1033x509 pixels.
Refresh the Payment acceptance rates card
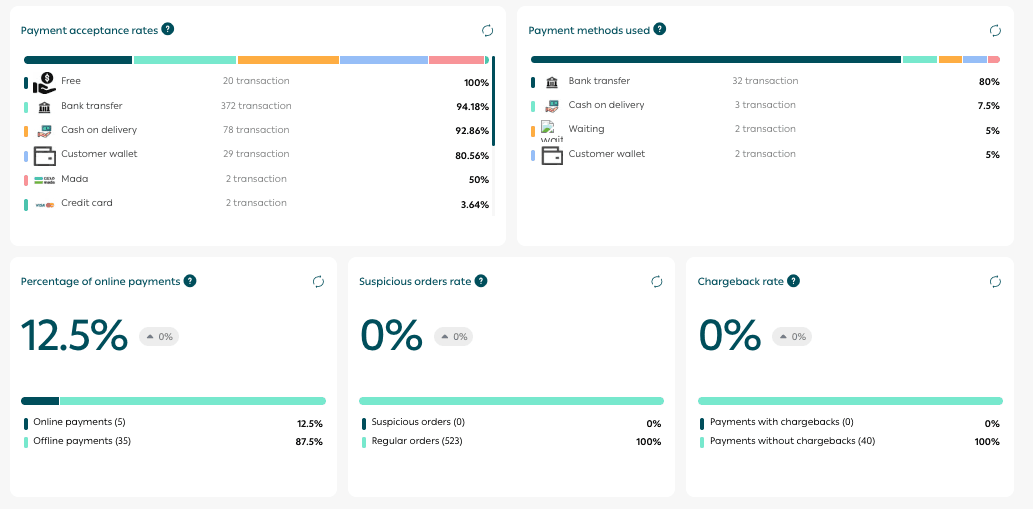[x=487, y=31]
